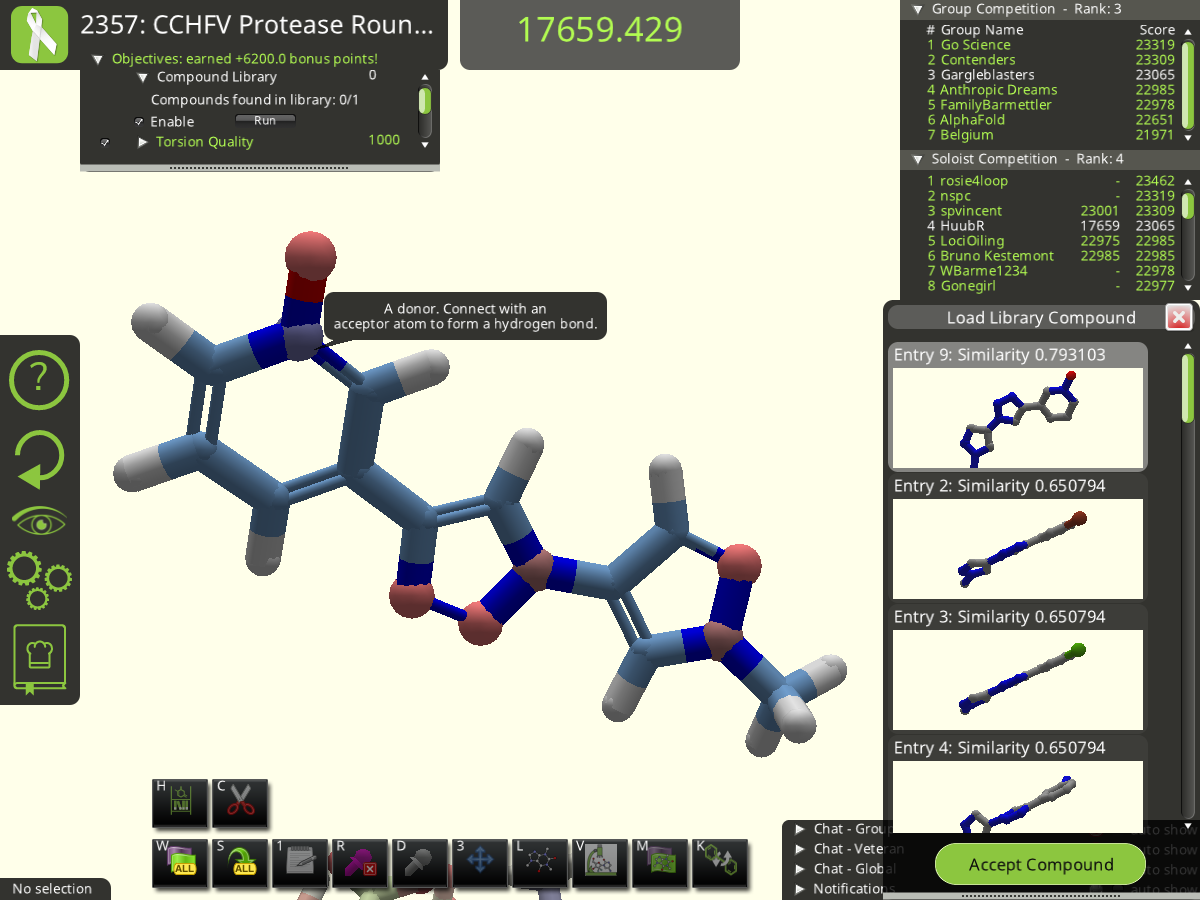Open the notepad tool

point(300,863)
